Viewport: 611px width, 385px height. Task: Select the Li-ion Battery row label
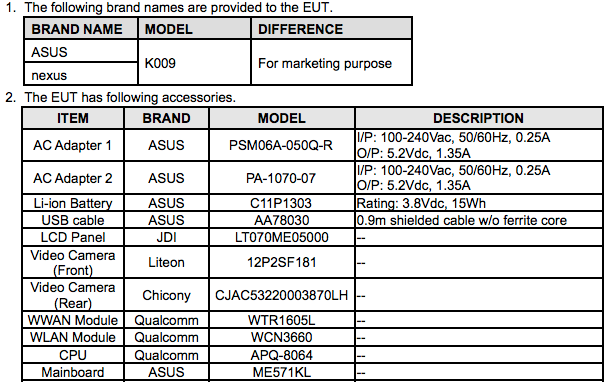(x=73, y=203)
